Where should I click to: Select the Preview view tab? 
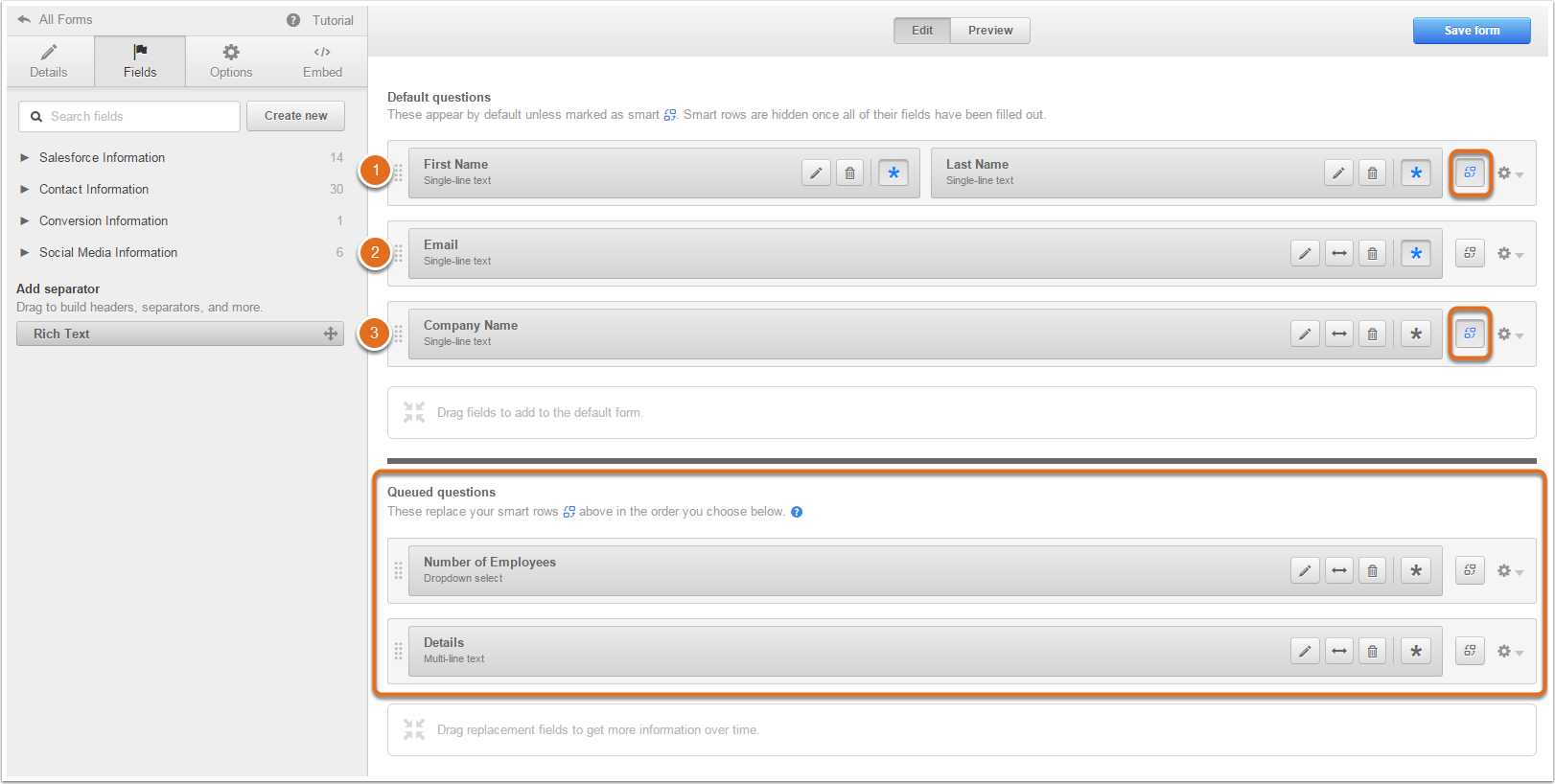click(x=990, y=31)
